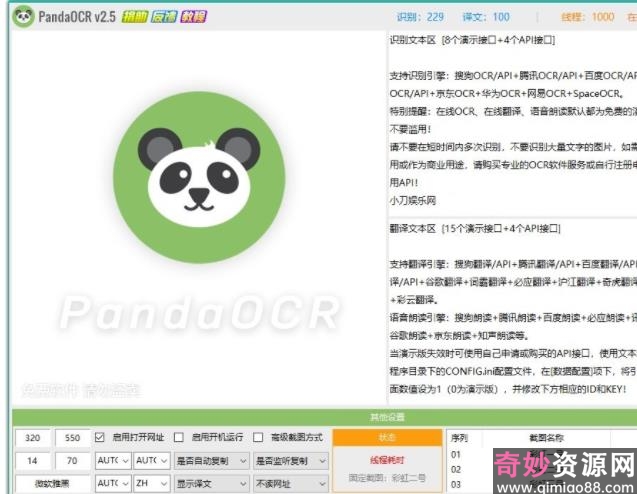Expand the 显示译文 dropdown

click(x=211, y=483)
